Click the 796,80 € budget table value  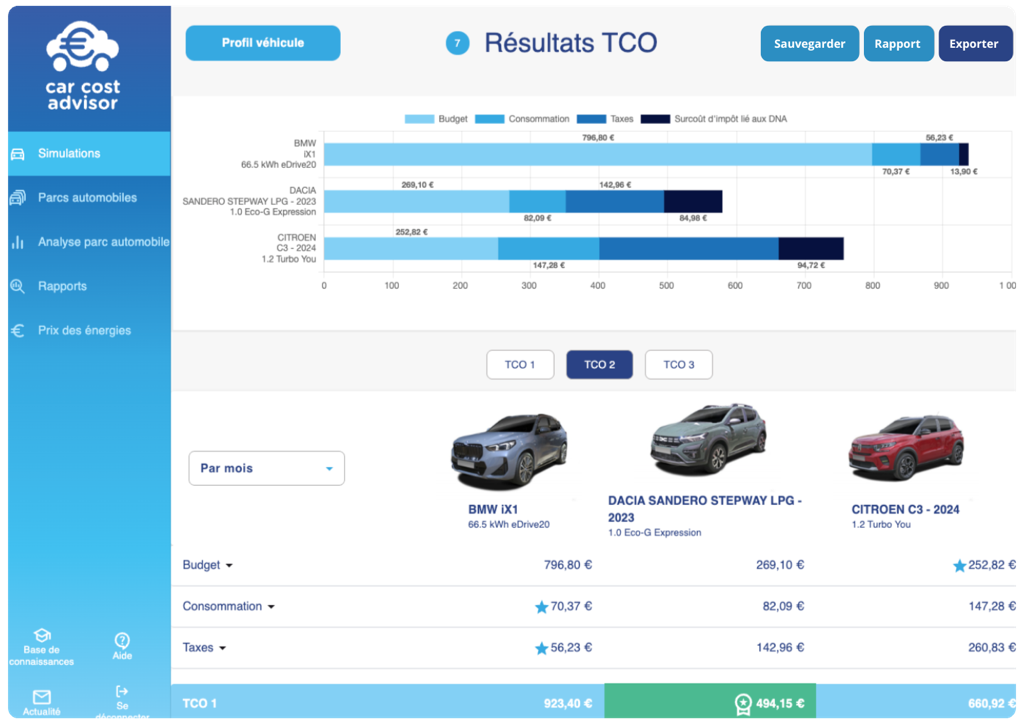(x=568, y=565)
